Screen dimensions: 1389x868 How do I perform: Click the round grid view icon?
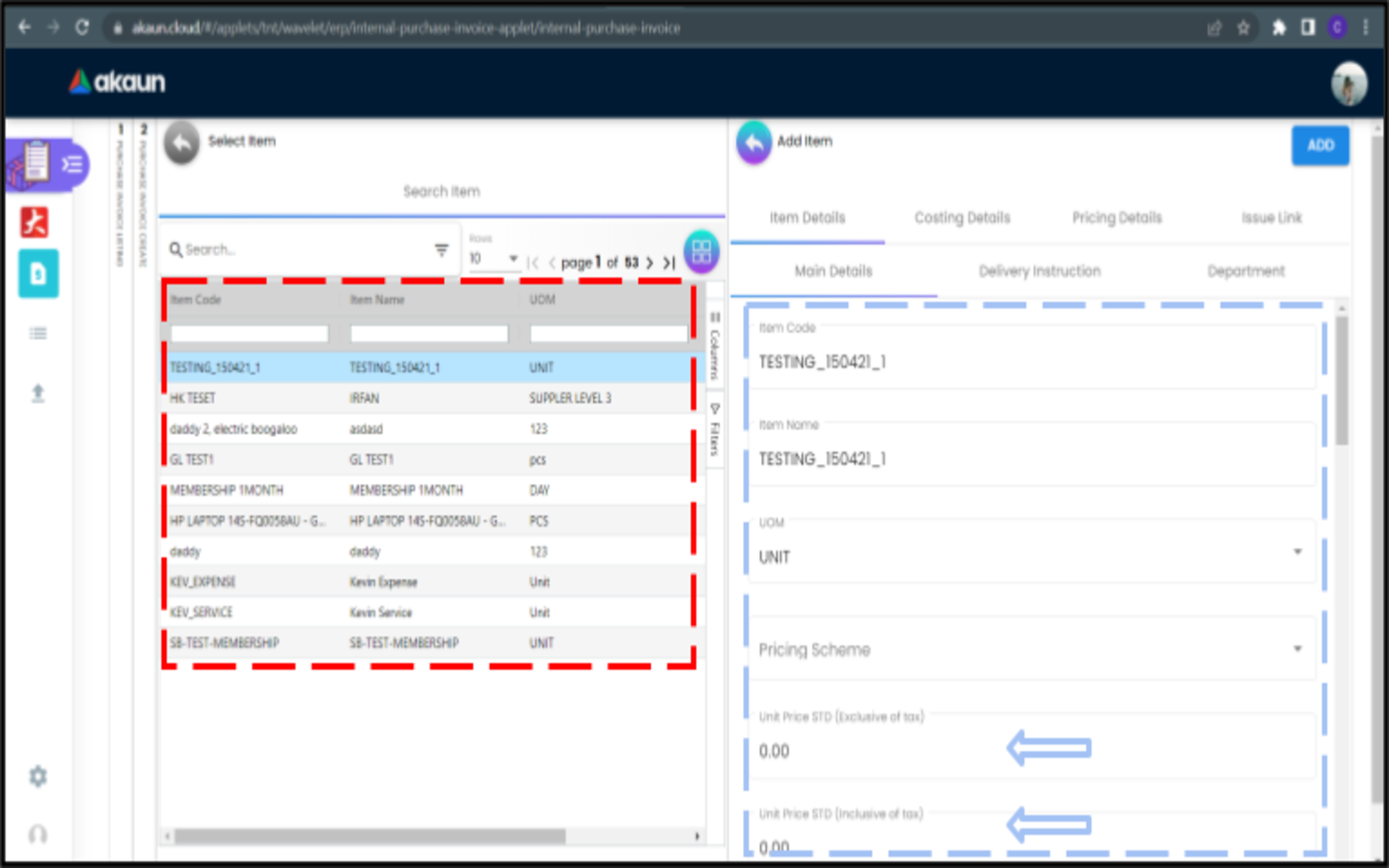pos(701,253)
